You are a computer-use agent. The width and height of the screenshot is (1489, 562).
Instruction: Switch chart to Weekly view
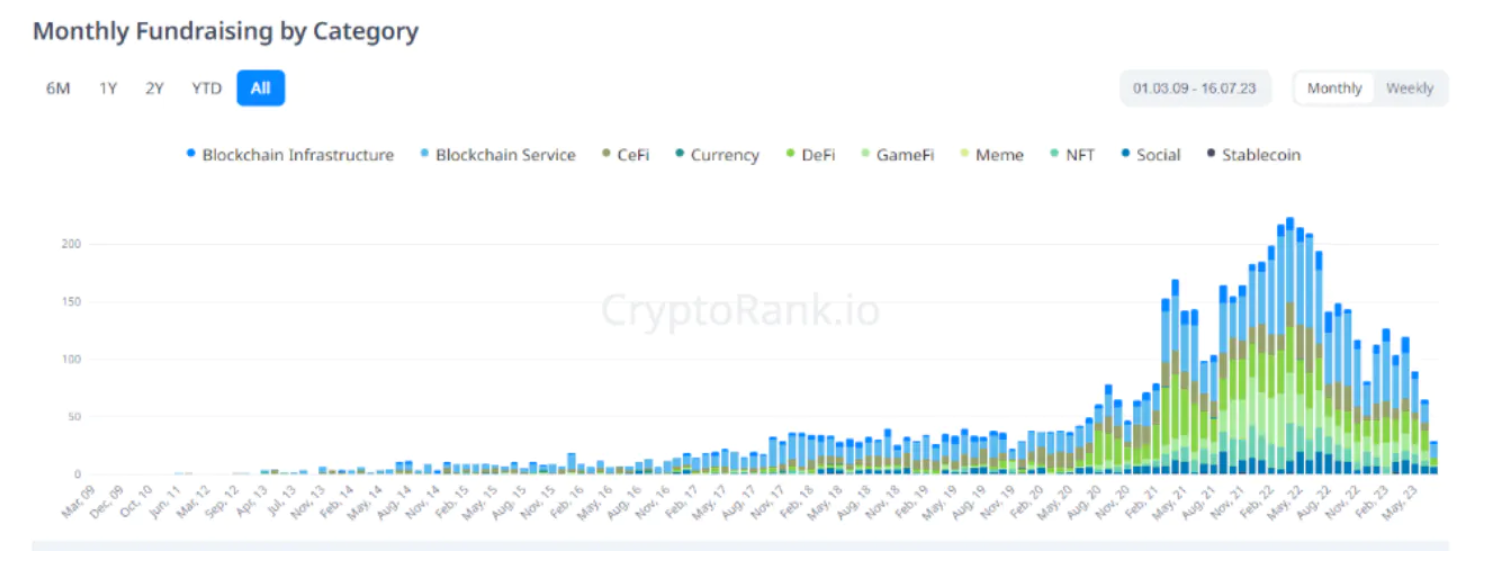click(1409, 88)
